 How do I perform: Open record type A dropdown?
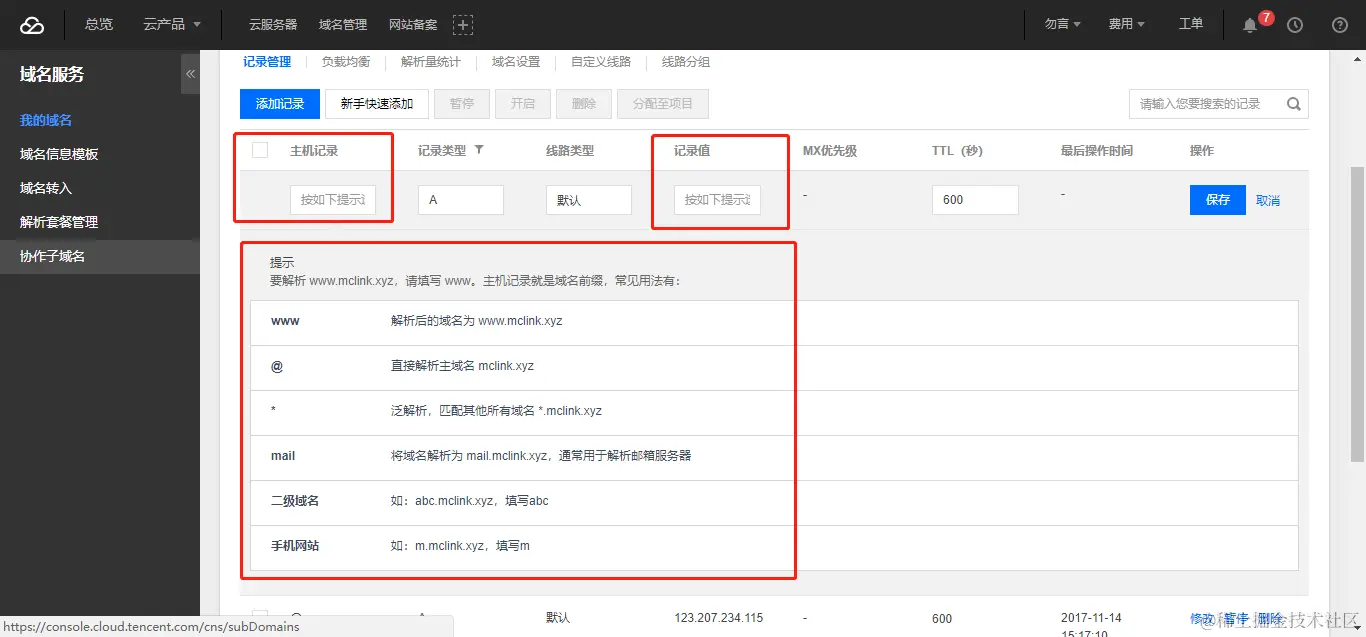pyautogui.click(x=461, y=200)
